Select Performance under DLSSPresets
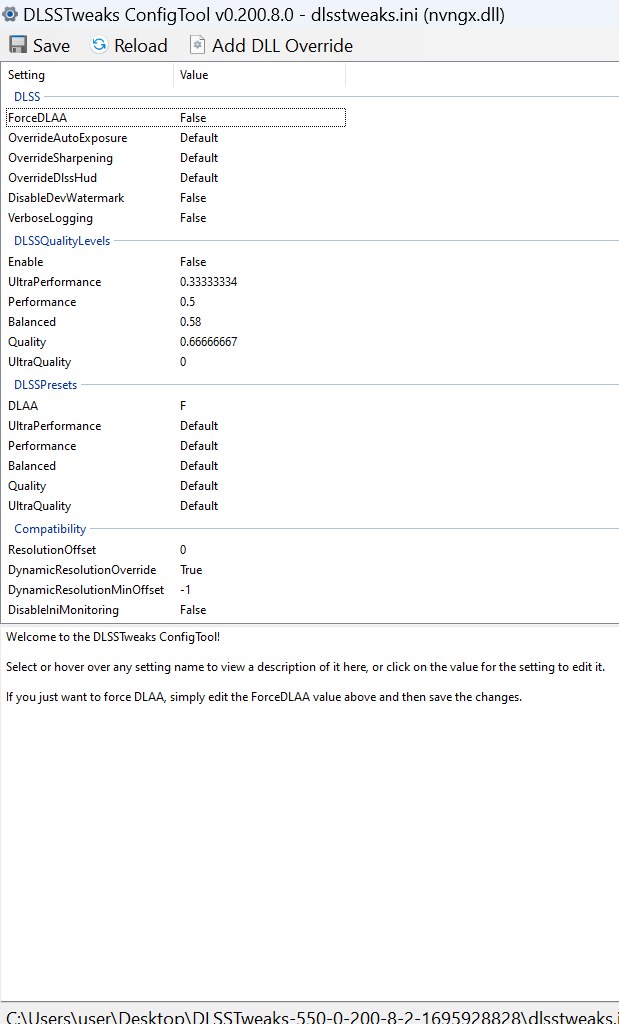 pyautogui.click(x=42, y=446)
